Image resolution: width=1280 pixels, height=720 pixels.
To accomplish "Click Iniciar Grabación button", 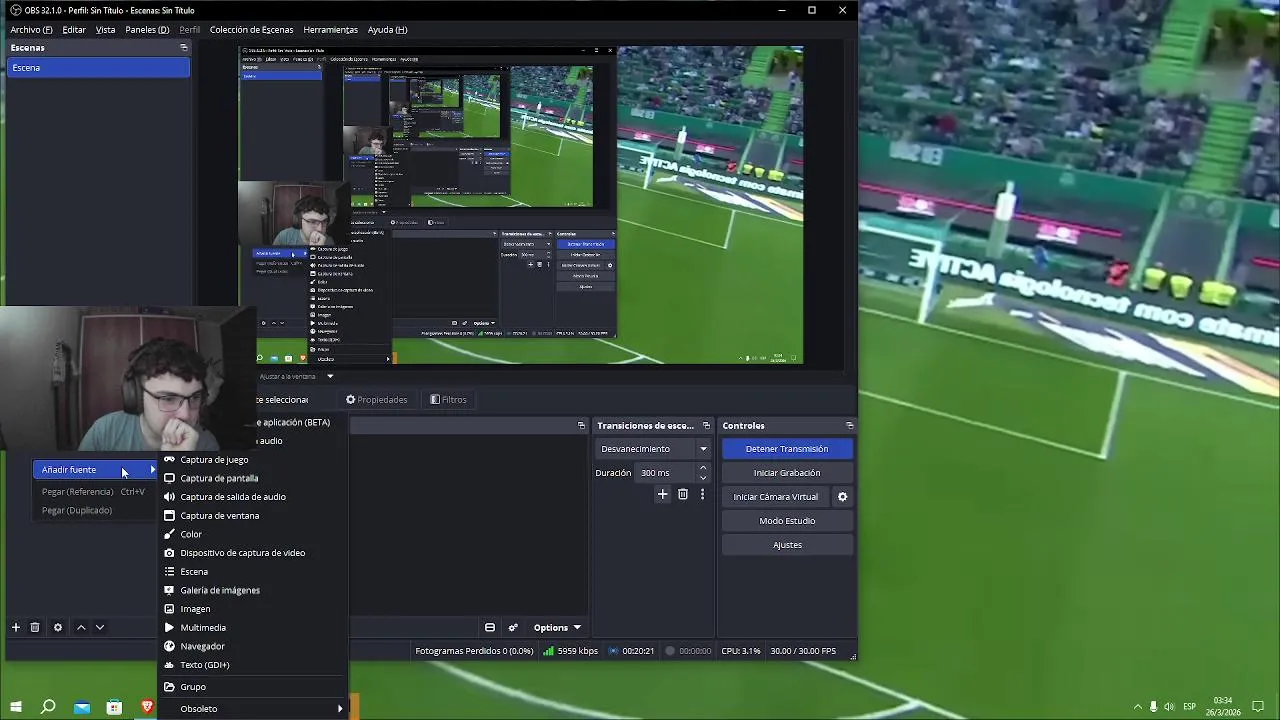I will (787, 473).
